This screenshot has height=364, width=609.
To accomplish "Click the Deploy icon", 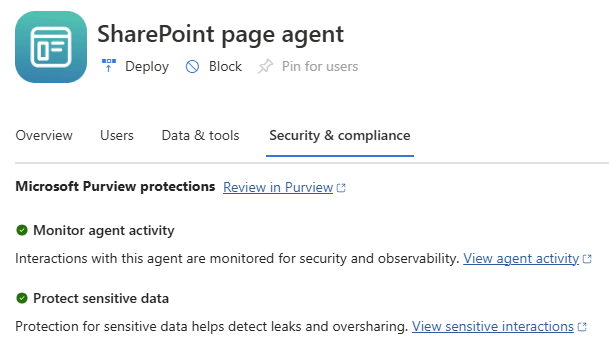I will click(x=109, y=66).
